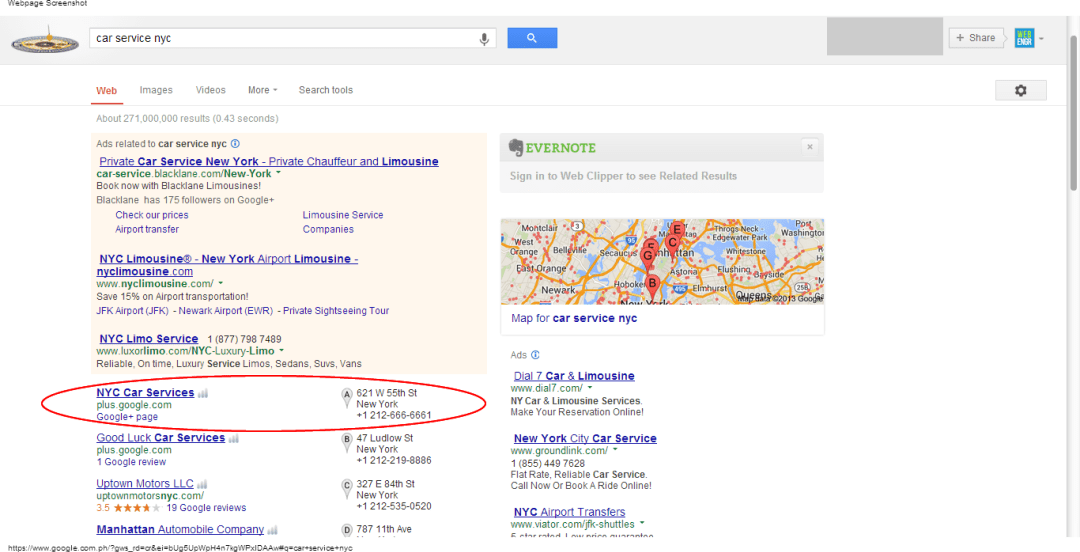Expand the blacklane.com URL dropdown arrow
Image resolution: width=1080 pixels, height=552 pixels.
click(278, 174)
